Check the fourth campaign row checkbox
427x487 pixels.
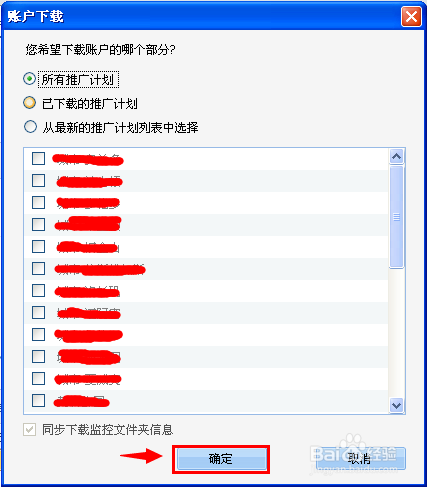point(38,224)
